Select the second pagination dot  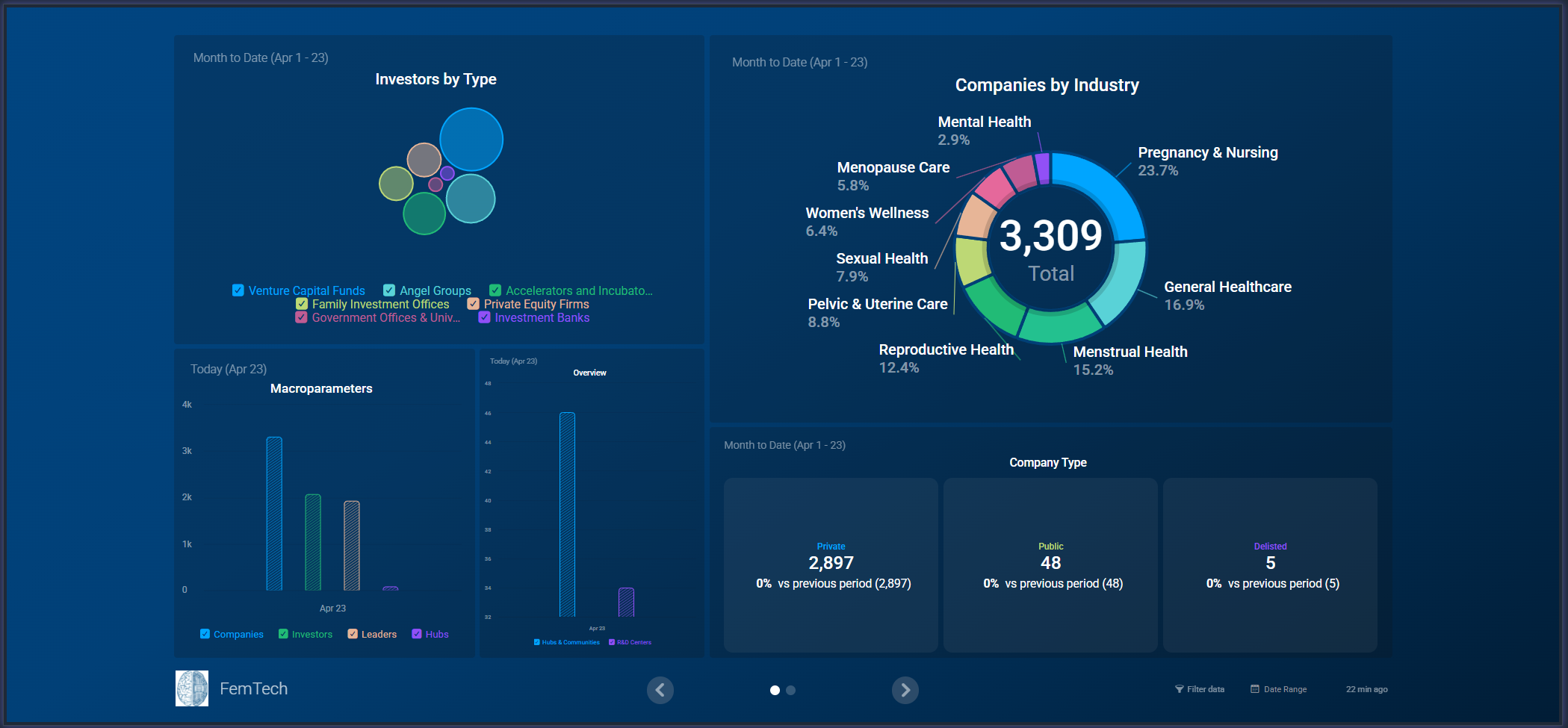791,691
